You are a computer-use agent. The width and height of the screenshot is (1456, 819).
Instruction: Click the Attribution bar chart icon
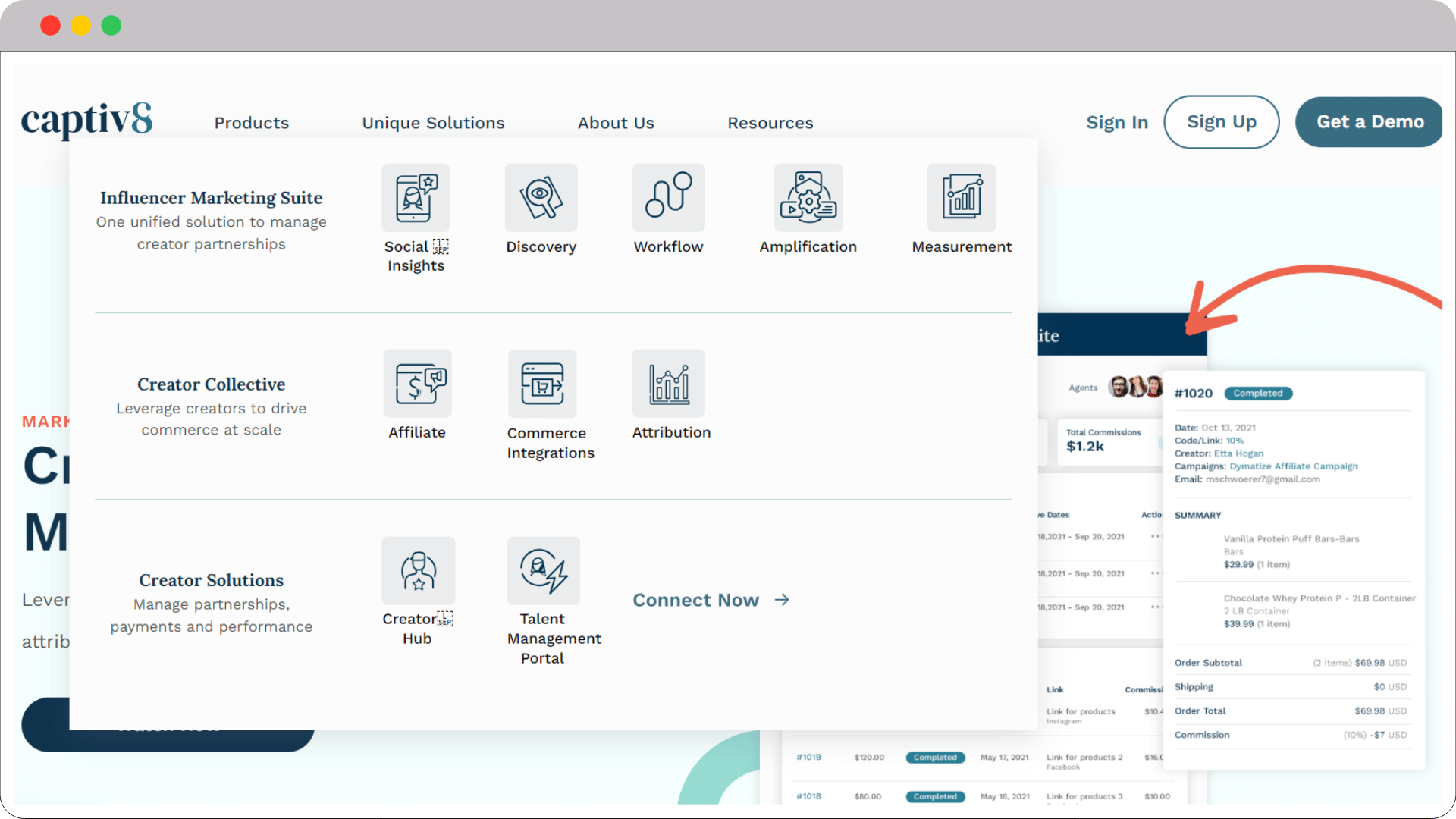(668, 383)
